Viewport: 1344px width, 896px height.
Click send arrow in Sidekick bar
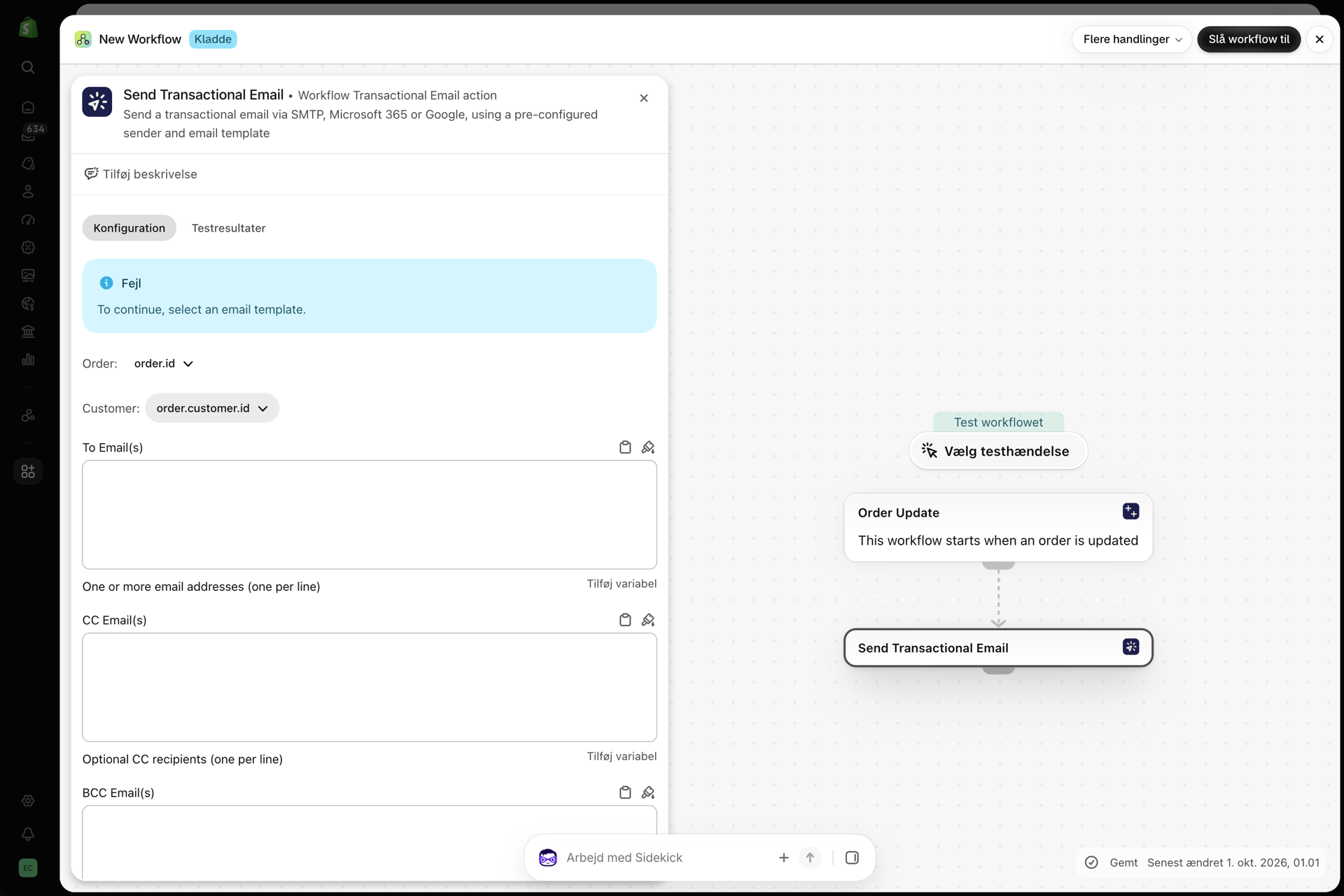coord(810,857)
